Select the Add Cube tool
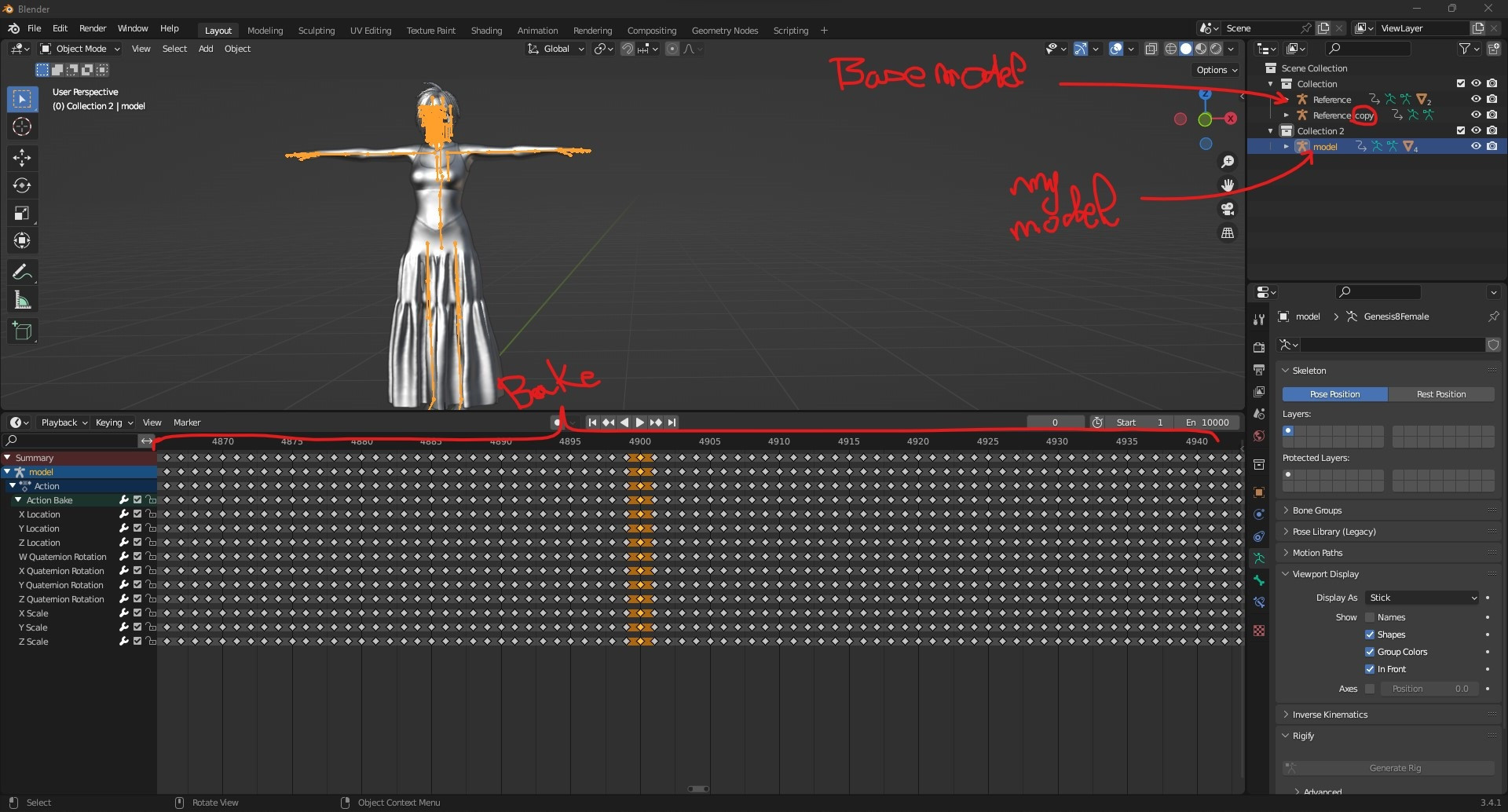1508x812 pixels. coord(22,331)
